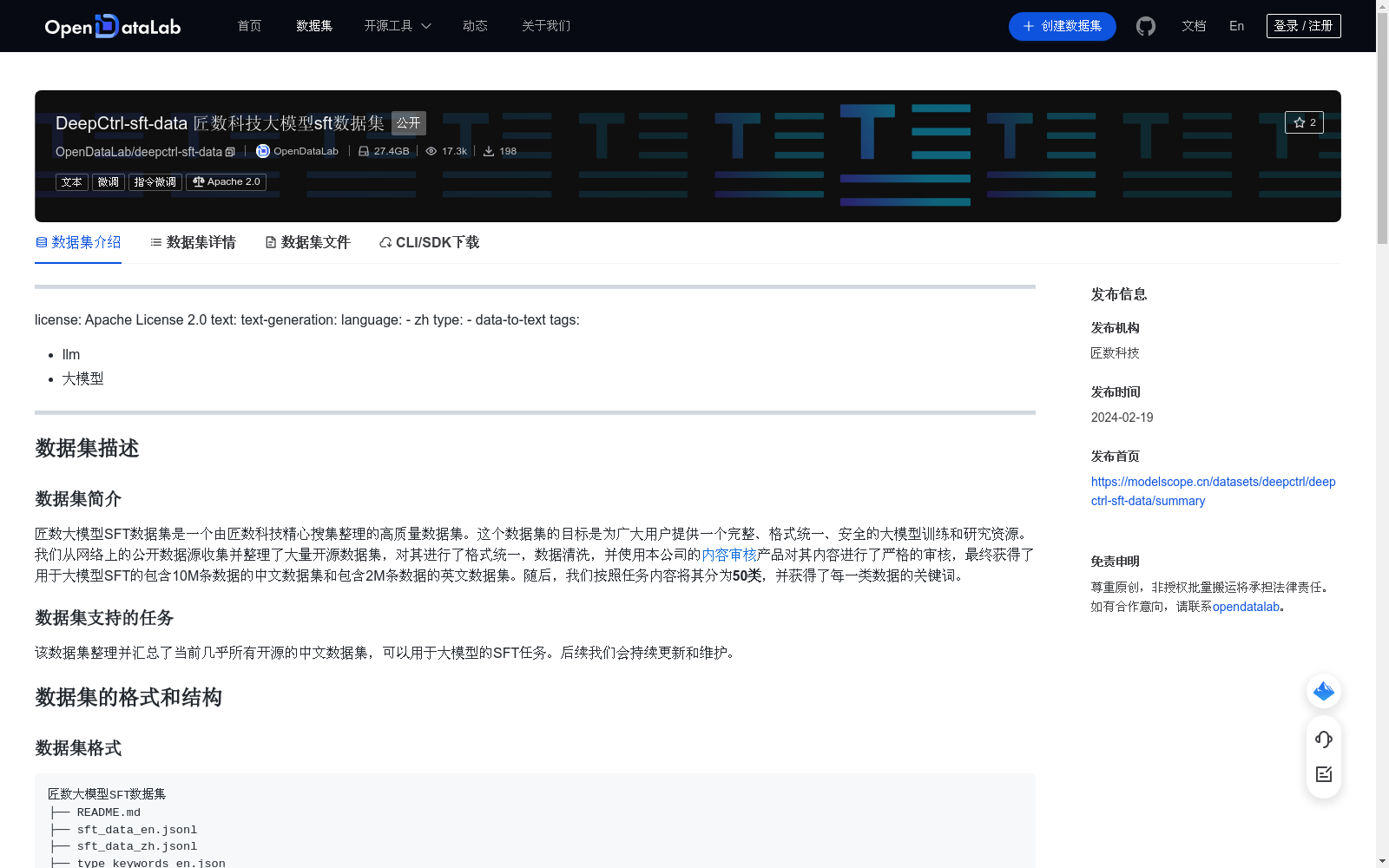Click the floating blue bird assistant icon
The image size is (1389, 868).
point(1324,691)
